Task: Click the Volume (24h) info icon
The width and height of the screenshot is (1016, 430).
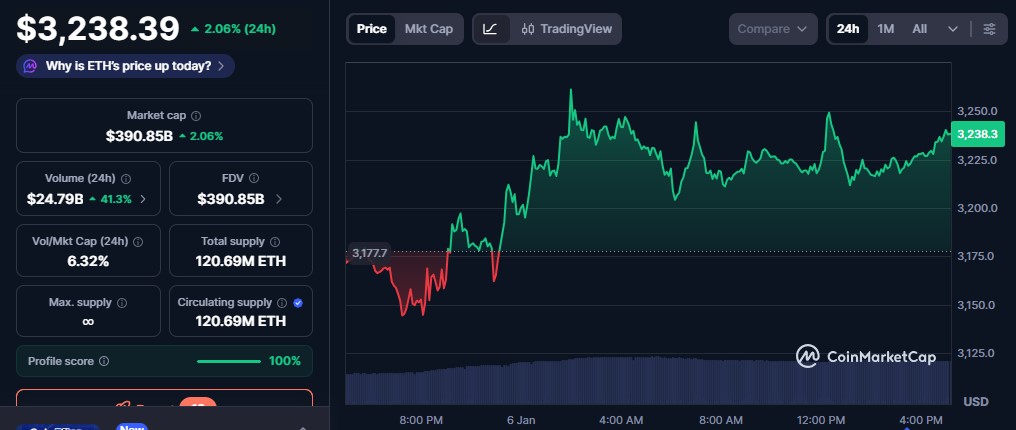Action: click(125, 179)
